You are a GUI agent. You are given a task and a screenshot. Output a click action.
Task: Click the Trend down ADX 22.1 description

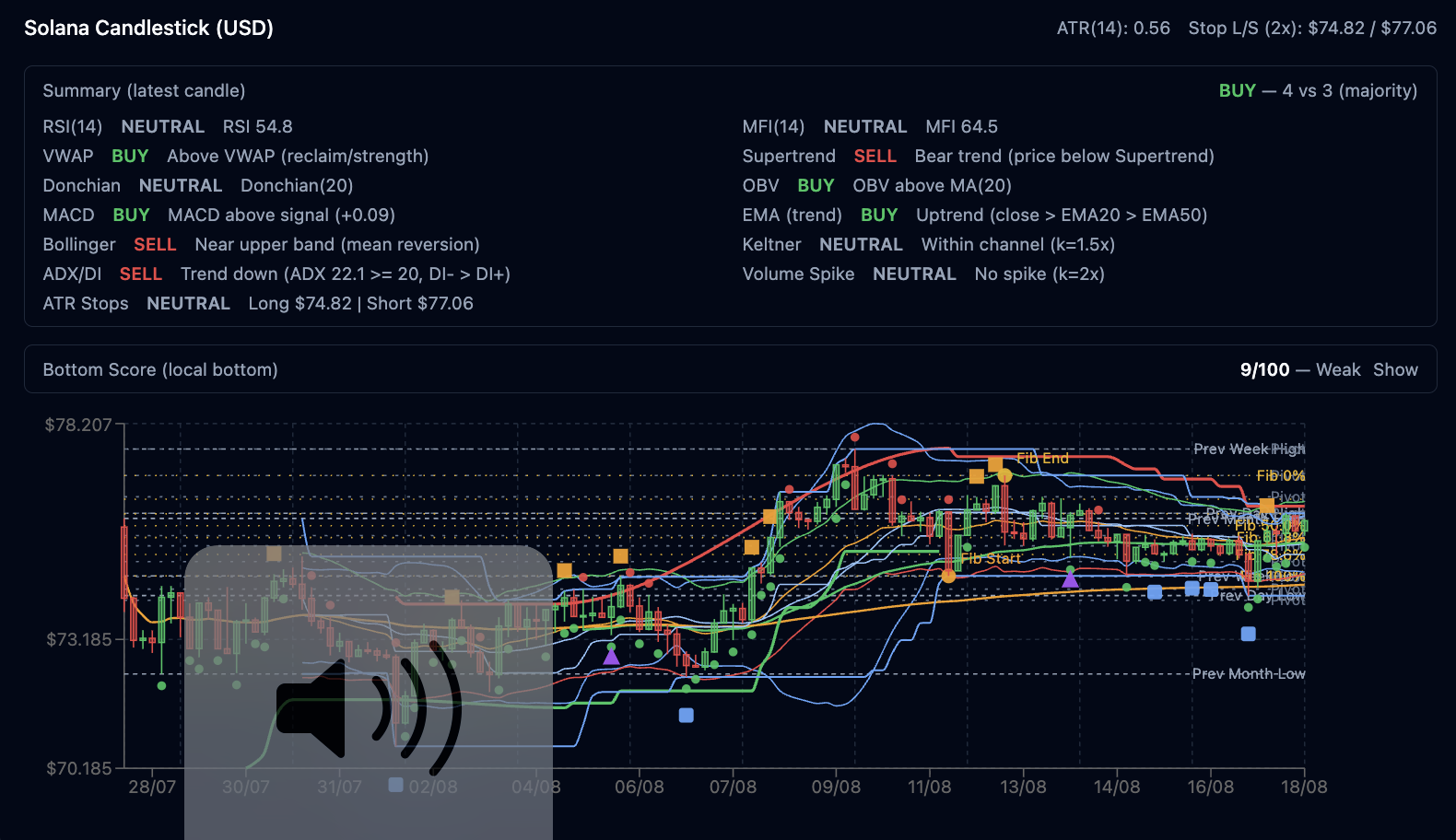[346, 274]
